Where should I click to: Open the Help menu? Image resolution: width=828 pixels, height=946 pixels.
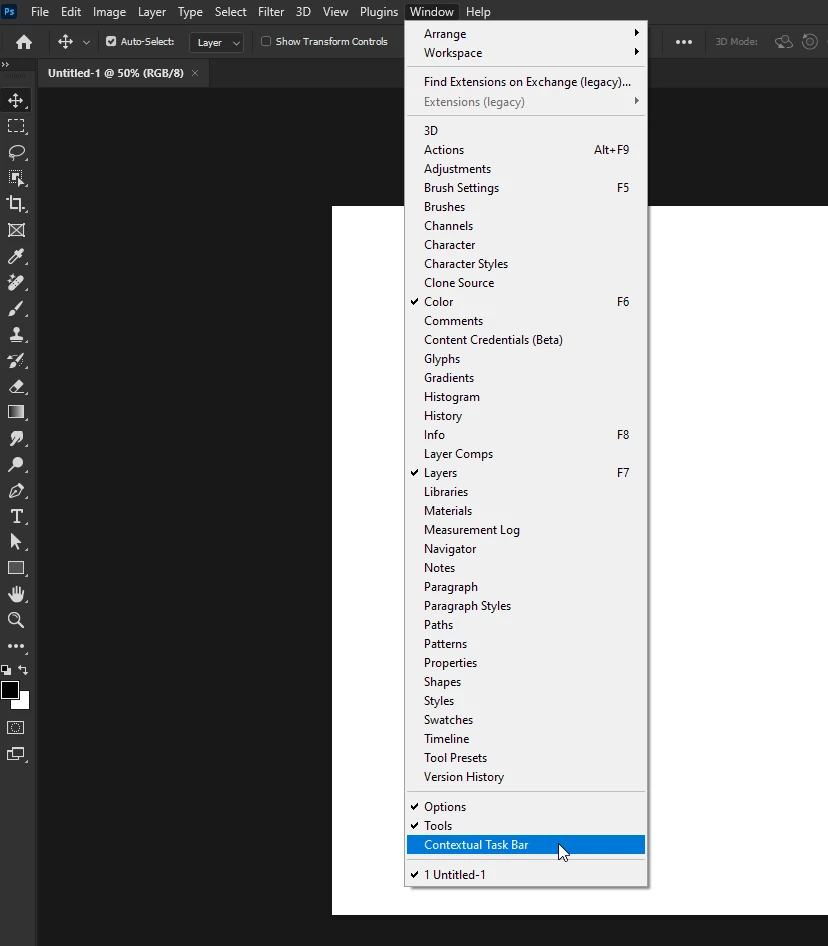point(478,12)
